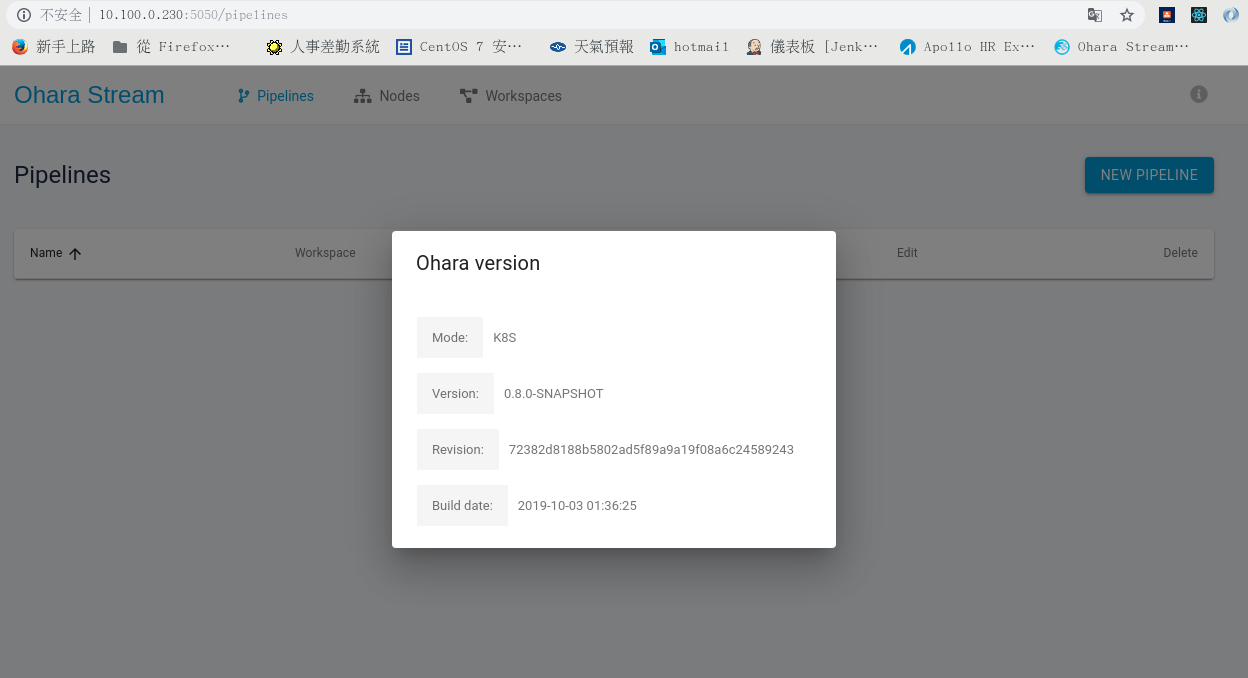The image size is (1248, 678).
Task: Bookmark this page with the star icon
Action: coord(1127,15)
